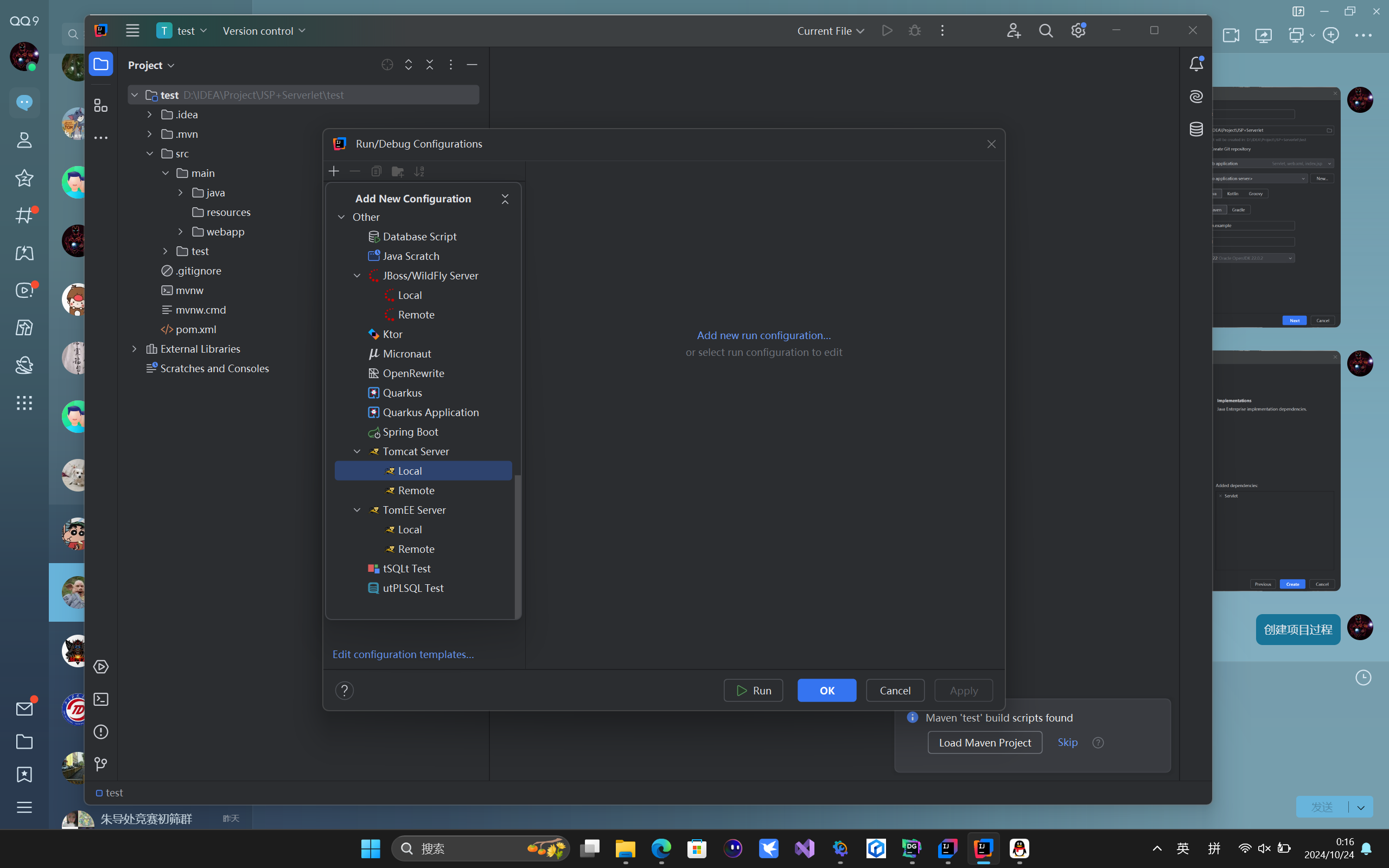Click the OK button

[826, 690]
